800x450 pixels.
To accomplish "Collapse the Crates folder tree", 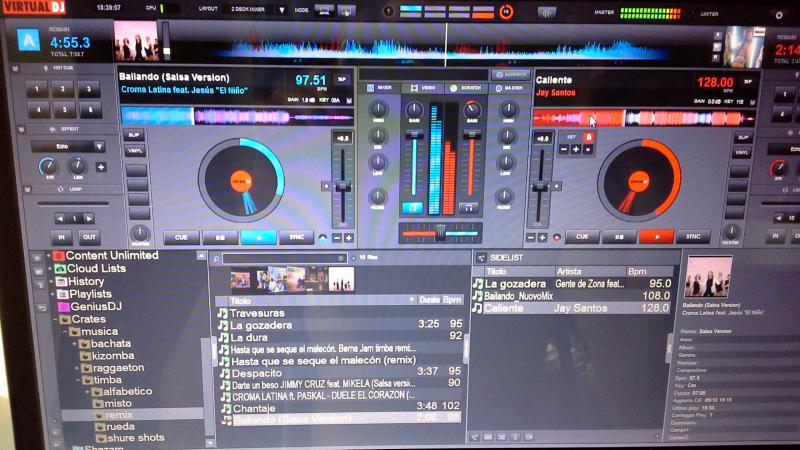I will coord(55,319).
